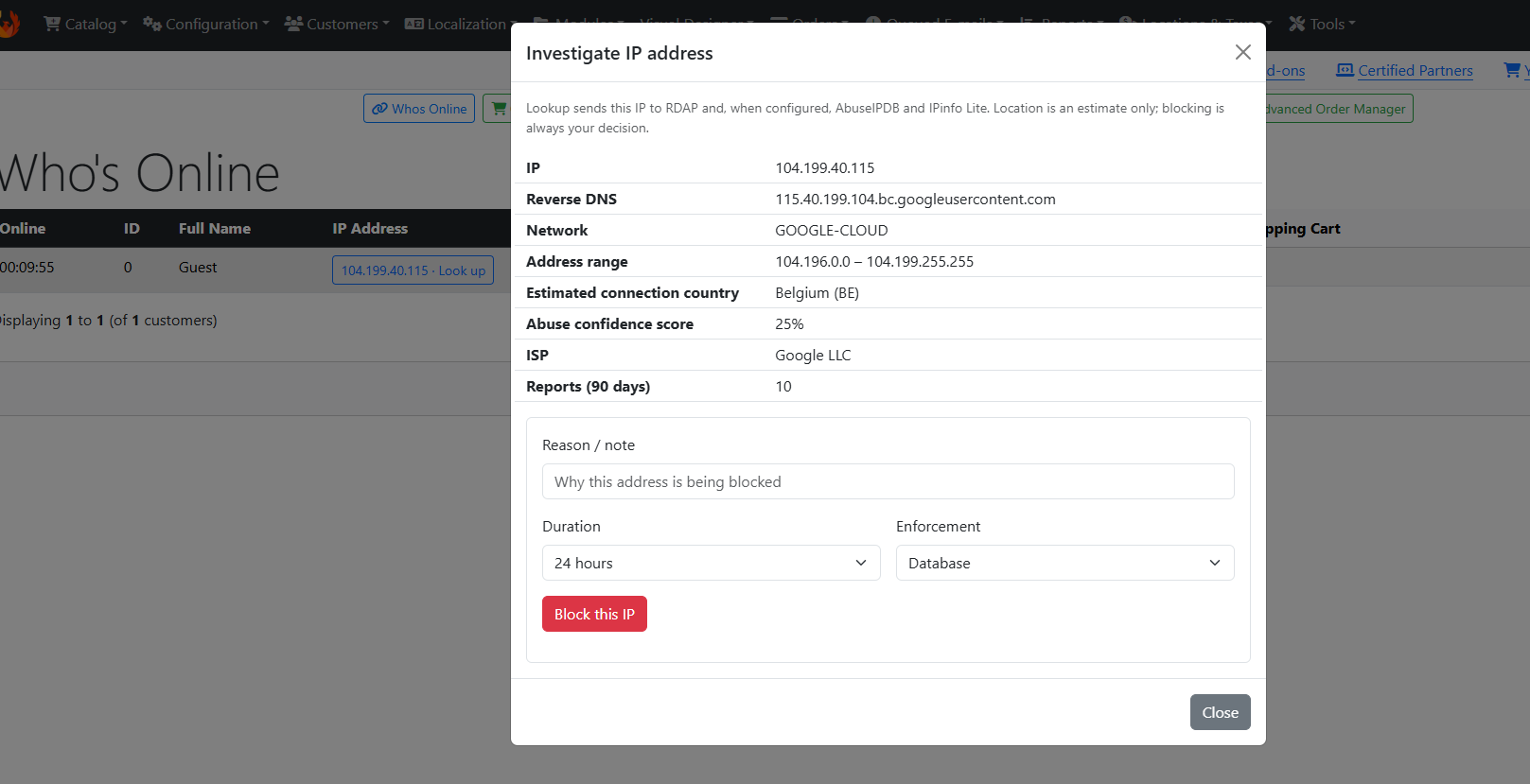Click the 00:09:55 online time cell
This screenshot has width=1530, height=784.
(27, 268)
